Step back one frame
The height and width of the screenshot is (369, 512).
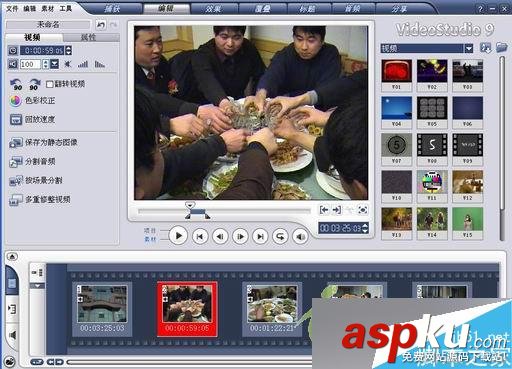click(x=220, y=237)
